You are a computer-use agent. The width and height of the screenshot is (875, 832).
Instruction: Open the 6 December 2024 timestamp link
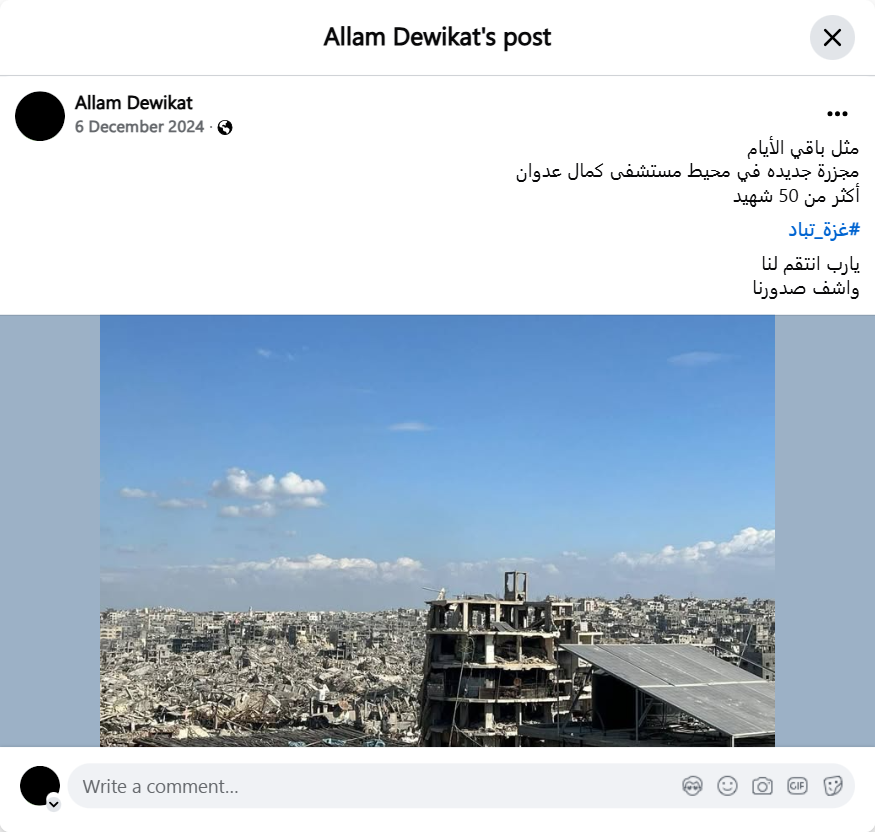coord(140,127)
